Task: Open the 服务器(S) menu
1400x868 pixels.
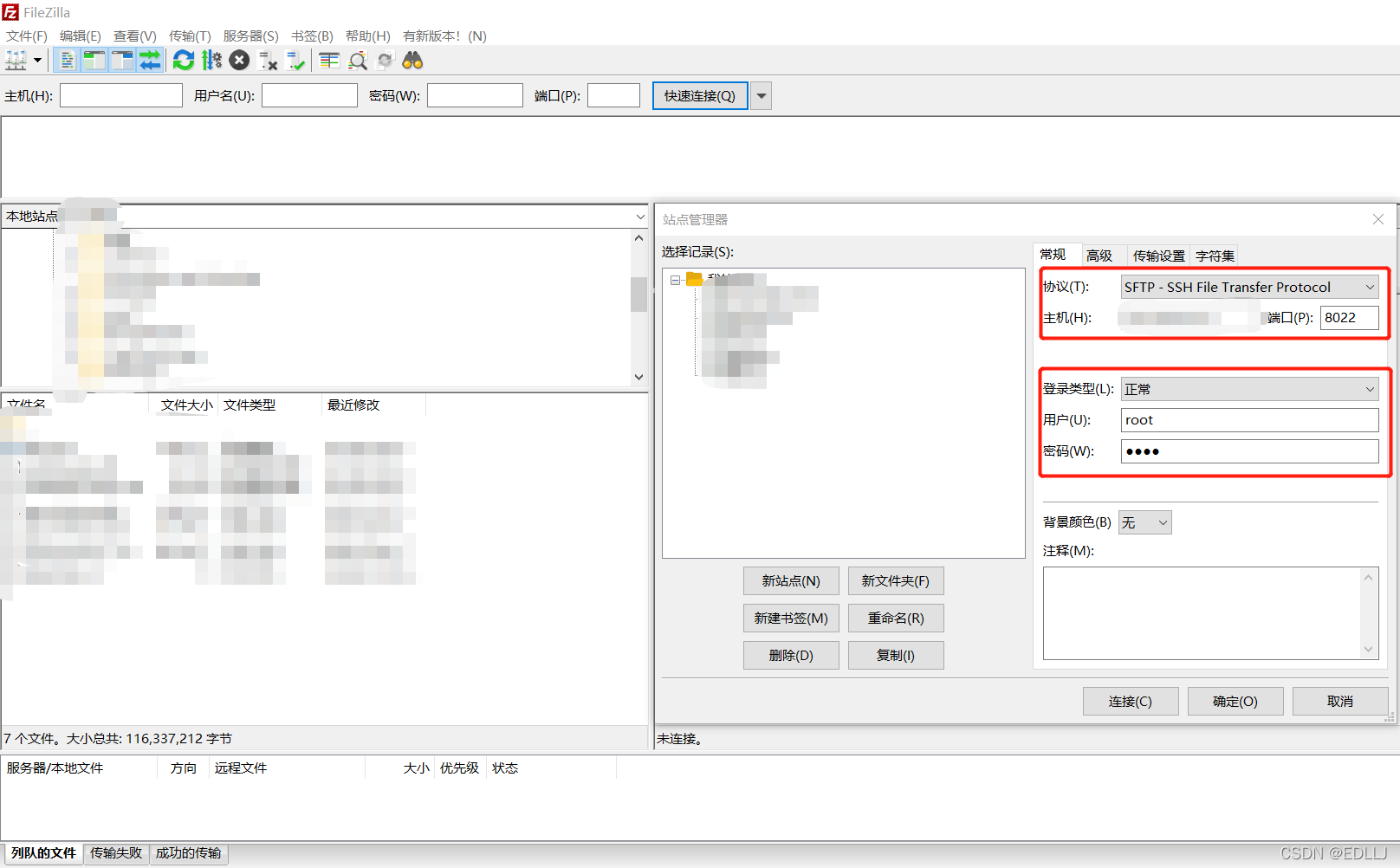Action: click(x=251, y=36)
